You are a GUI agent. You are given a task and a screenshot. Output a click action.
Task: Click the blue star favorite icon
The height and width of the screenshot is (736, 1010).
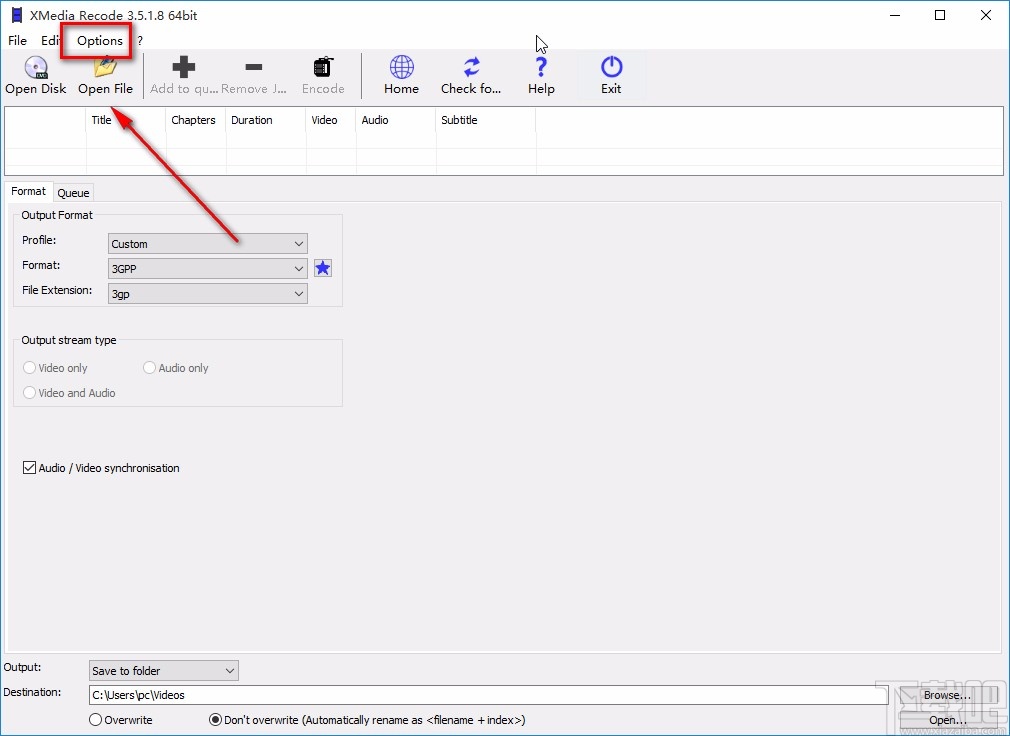[322, 268]
